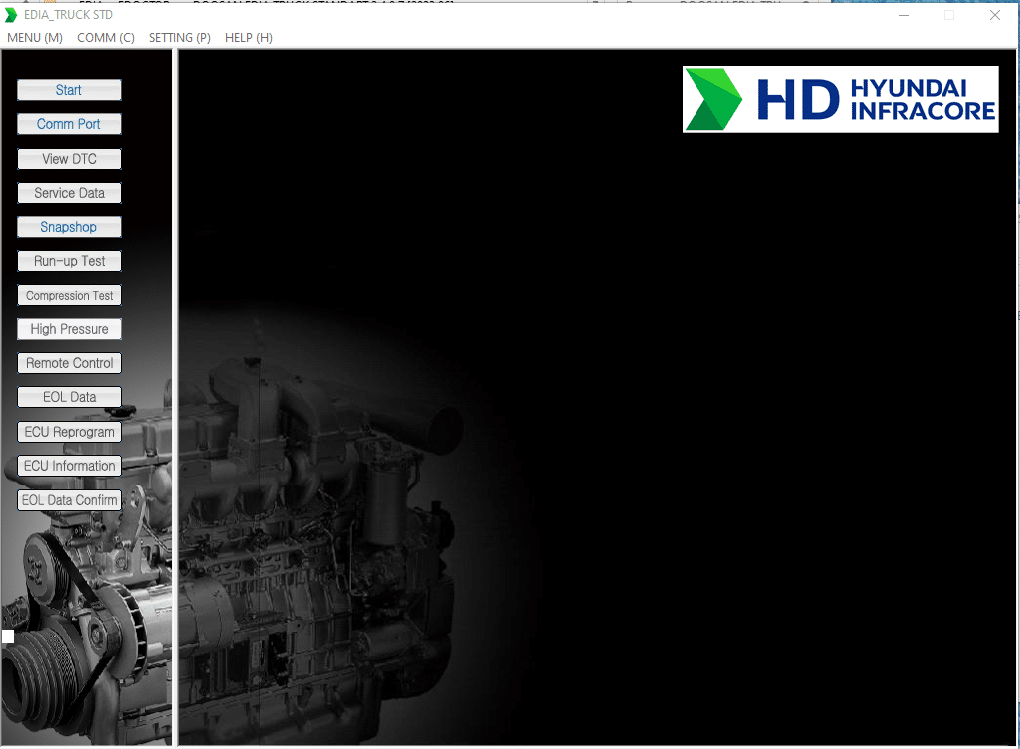Select the Remote Control option
The image size is (1020, 749).
69,363
